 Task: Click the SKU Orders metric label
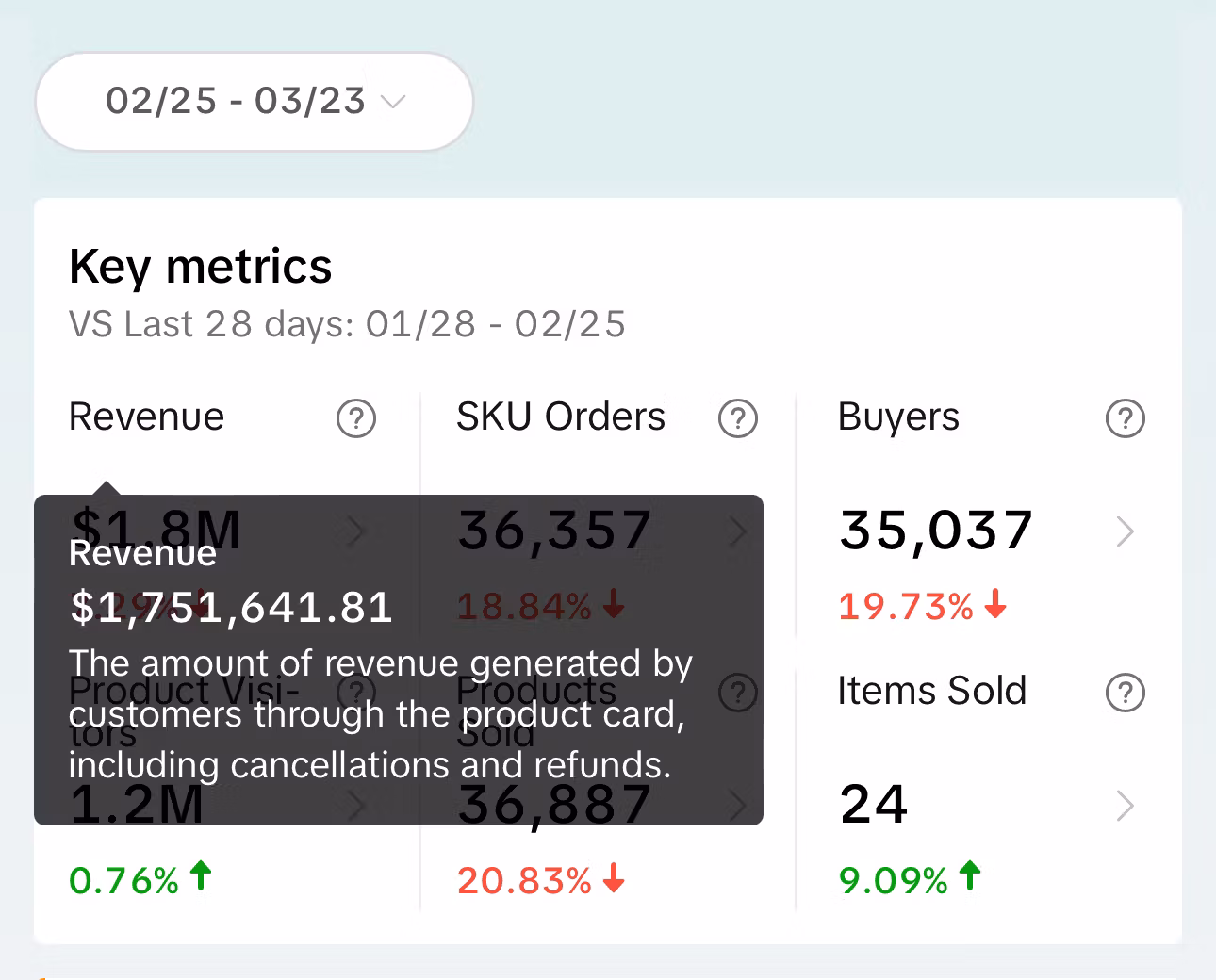point(561,417)
